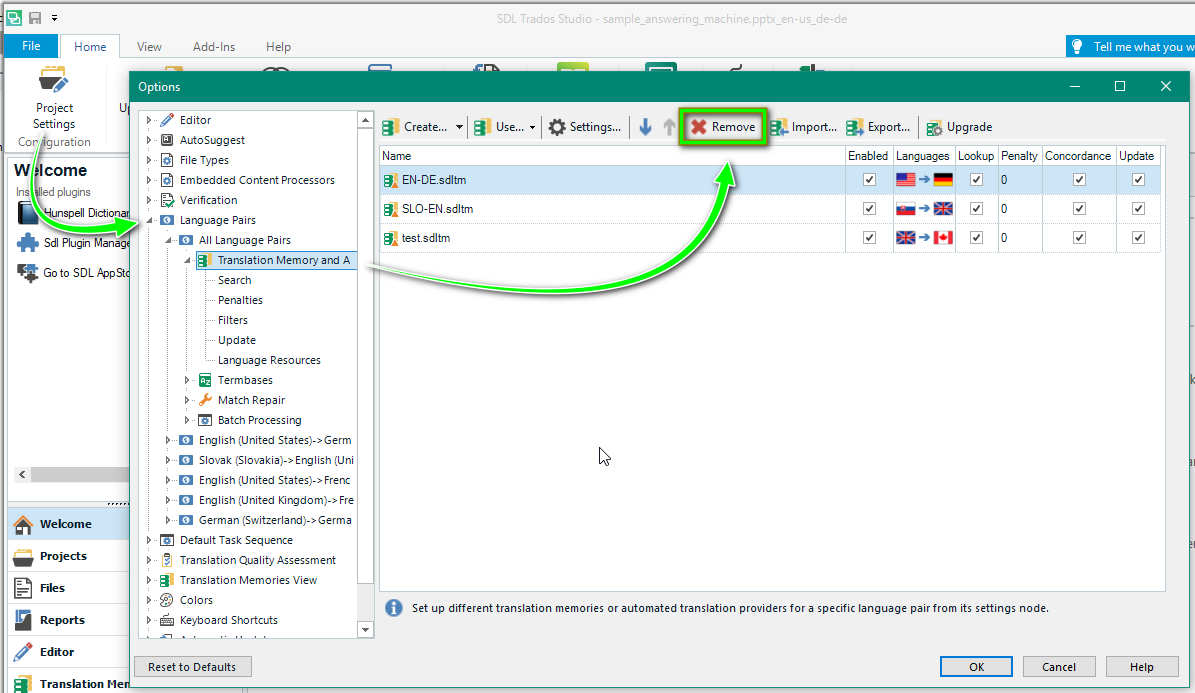This screenshot has width=1195, height=693.
Task: Click the Batch Processing icon in tree
Action: [205, 420]
